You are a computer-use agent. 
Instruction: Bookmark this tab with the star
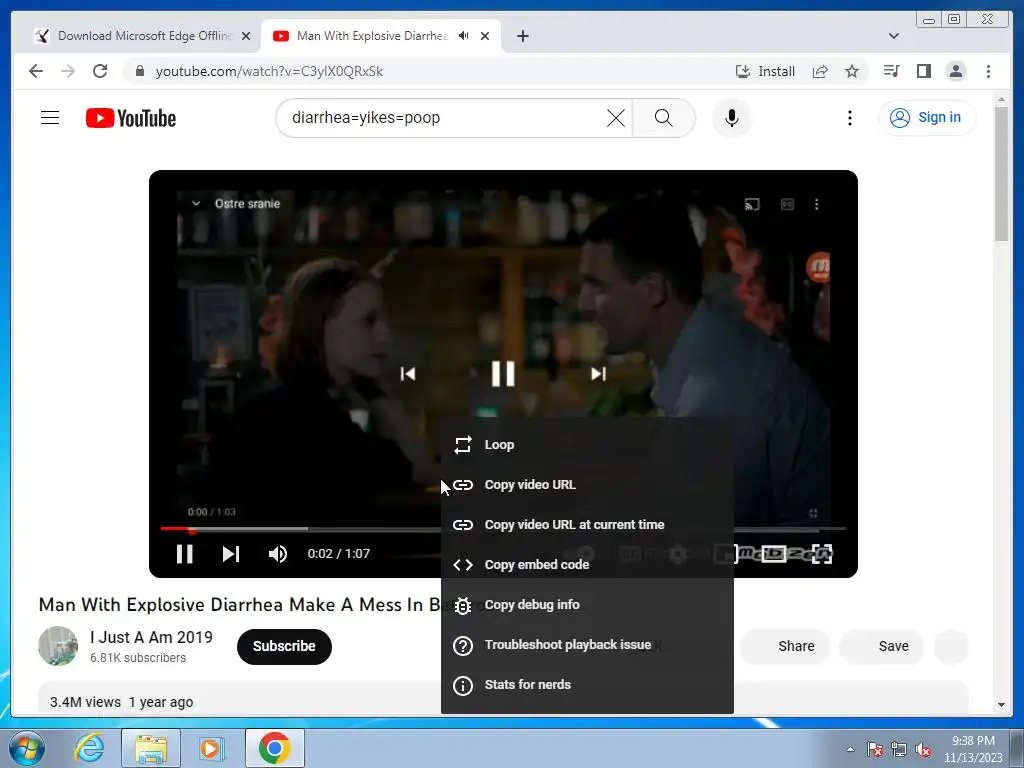point(852,71)
